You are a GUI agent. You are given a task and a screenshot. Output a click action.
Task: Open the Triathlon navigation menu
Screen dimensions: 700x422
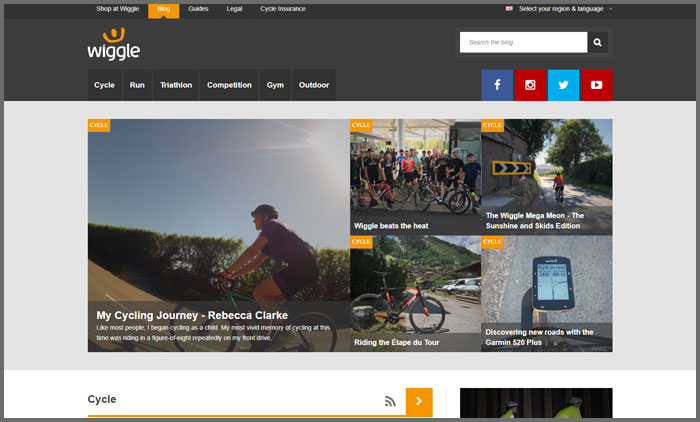click(175, 85)
